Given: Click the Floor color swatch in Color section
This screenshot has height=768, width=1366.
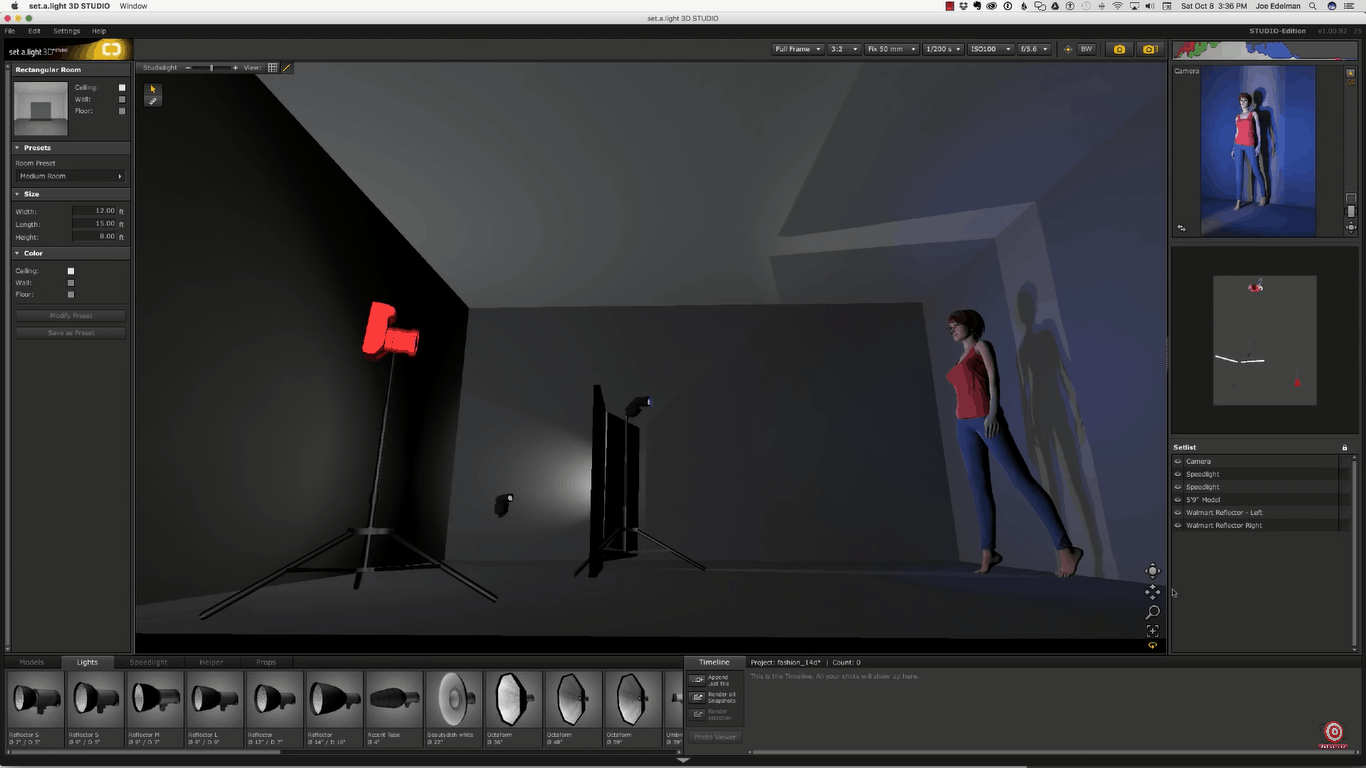Looking at the screenshot, I should [x=71, y=295].
